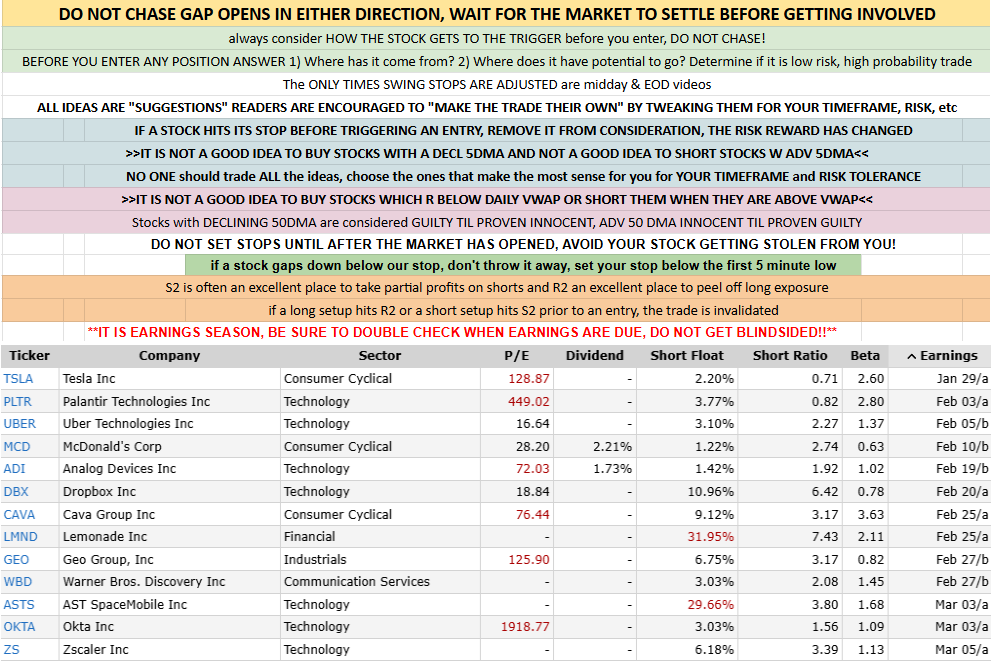Sort table by Sector column header
Screen dimensions: 991x661
[x=380, y=355]
